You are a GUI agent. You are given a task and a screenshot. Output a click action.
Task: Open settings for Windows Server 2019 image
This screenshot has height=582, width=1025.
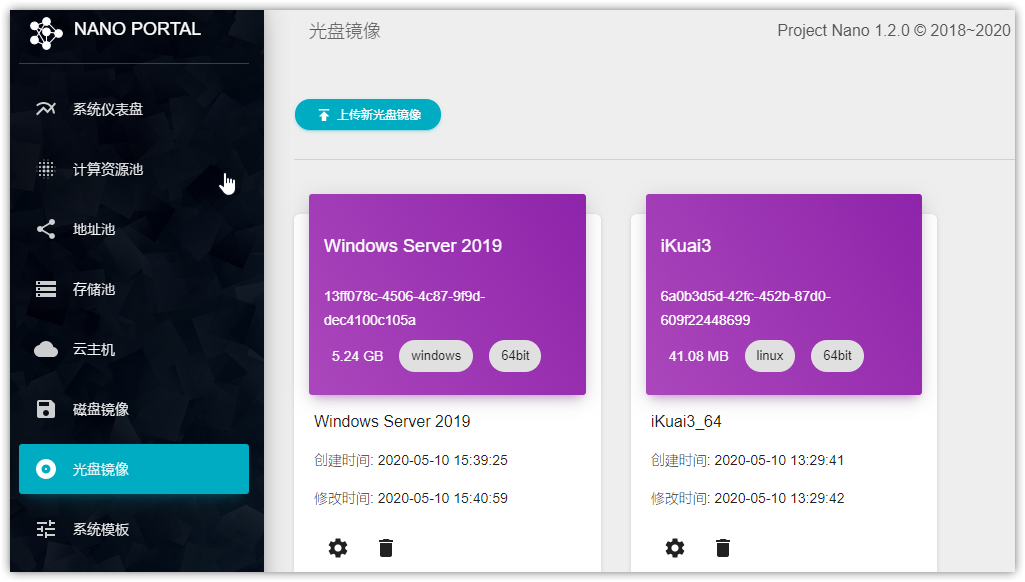click(338, 547)
